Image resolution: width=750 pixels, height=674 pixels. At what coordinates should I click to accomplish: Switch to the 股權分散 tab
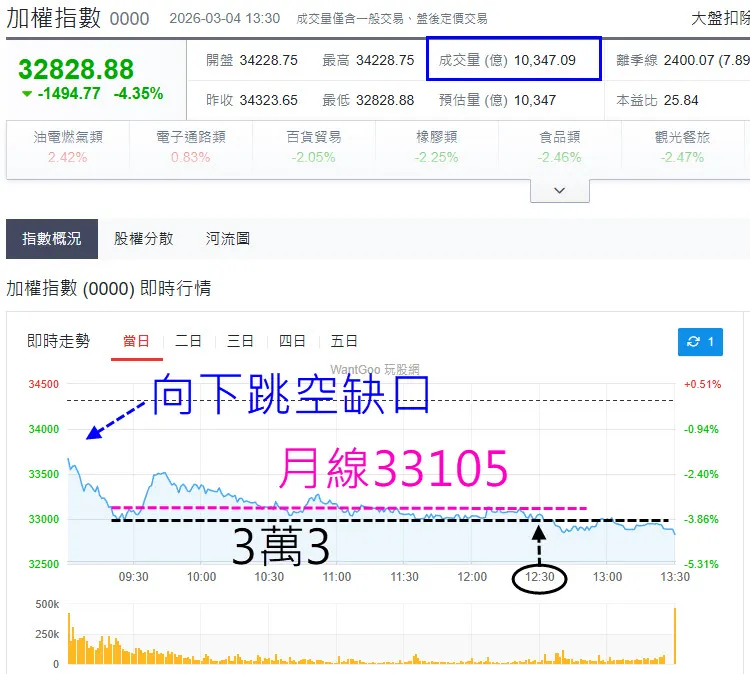(143, 239)
